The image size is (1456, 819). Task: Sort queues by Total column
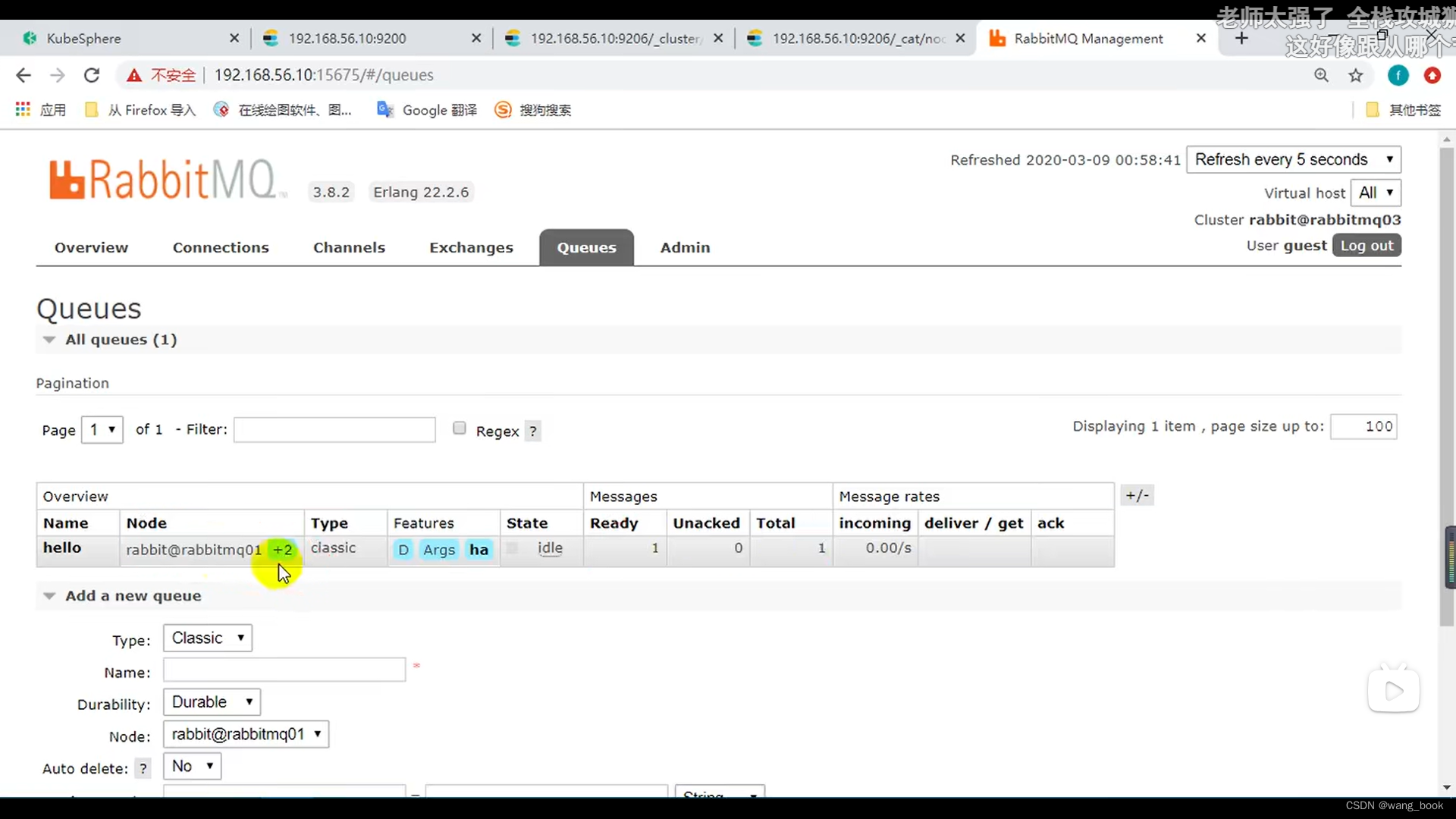(x=776, y=523)
